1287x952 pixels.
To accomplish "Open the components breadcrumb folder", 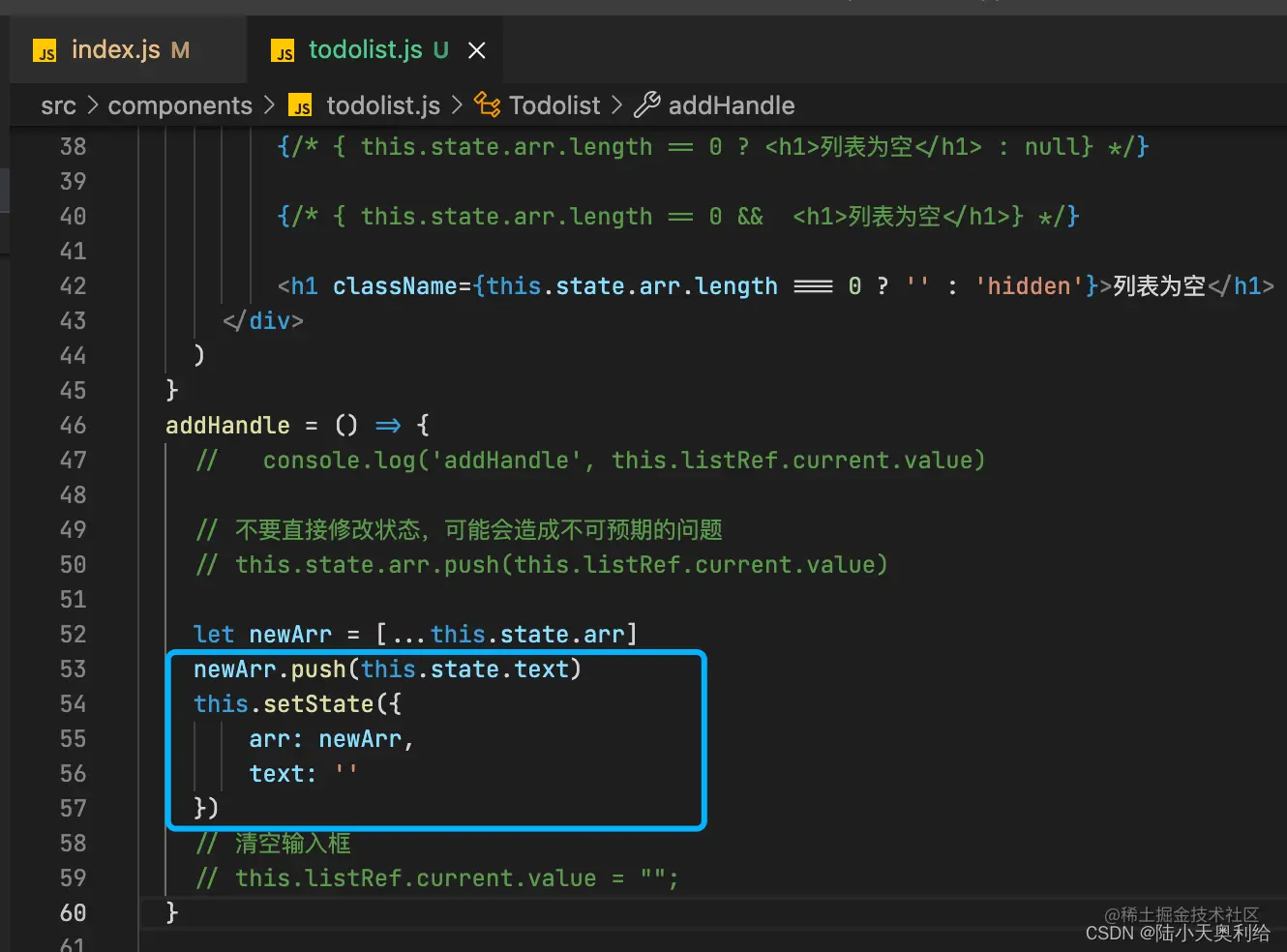I will pyautogui.click(x=180, y=105).
